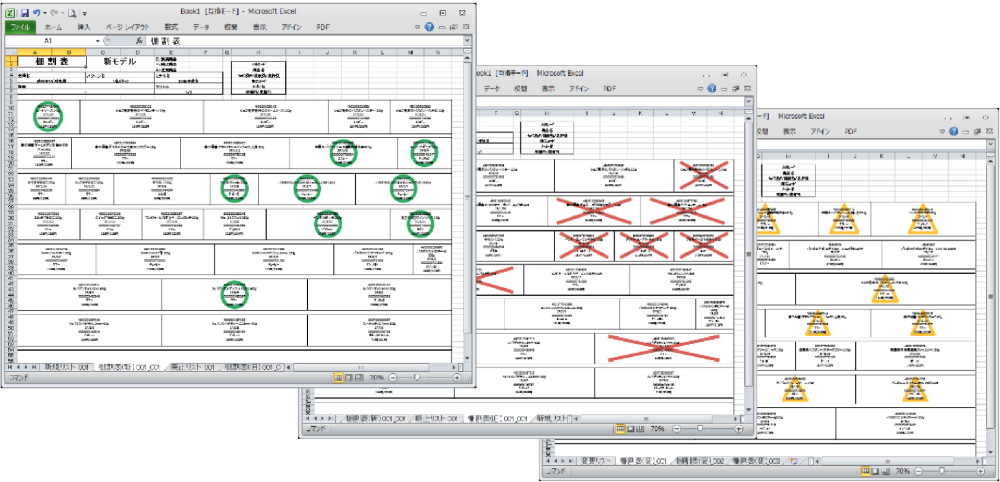Select the 廃止リスト 001 sheet tab
The width and height of the screenshot is (1000, 482).
[x=188, y=367]
